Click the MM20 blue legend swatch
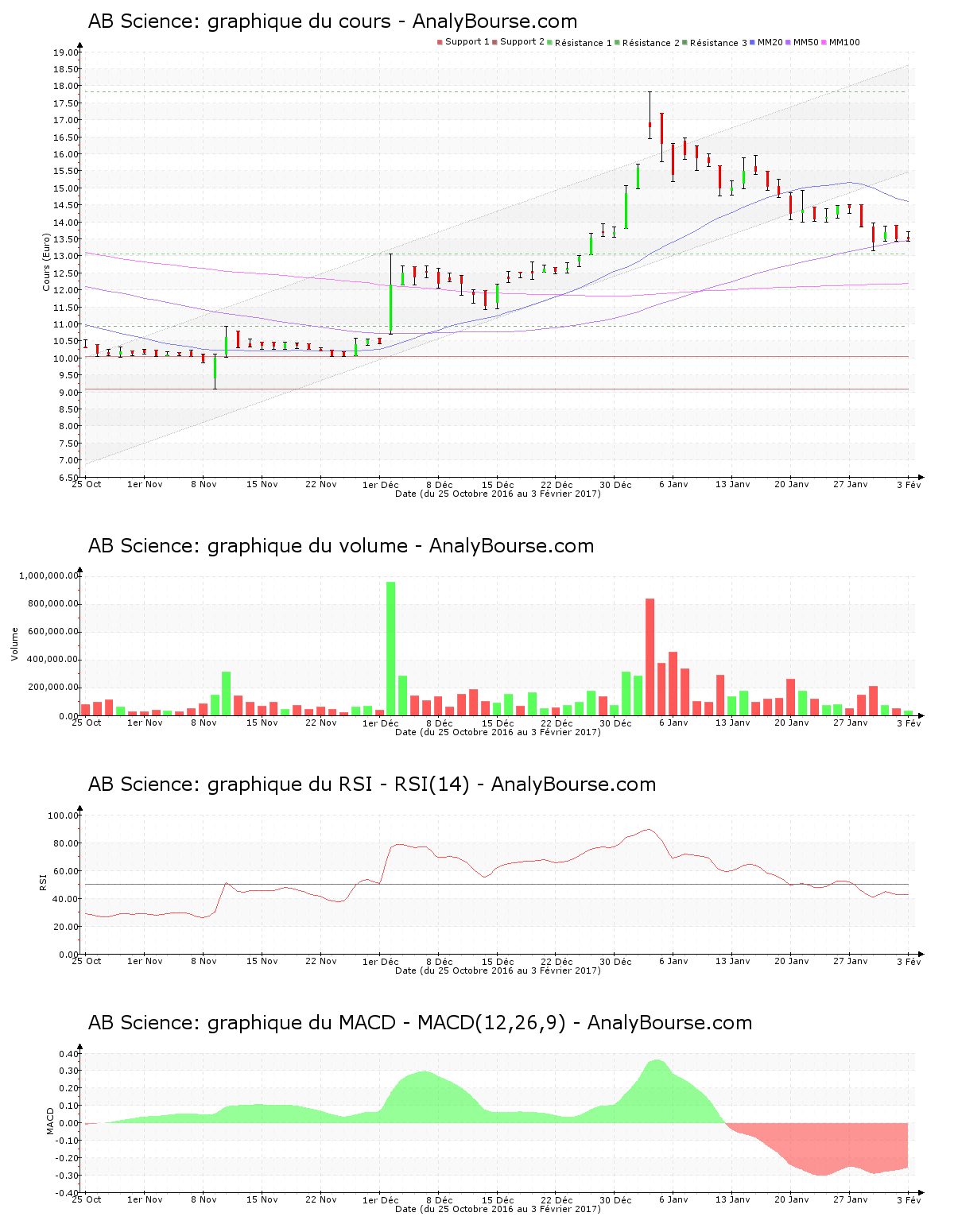The width and height of the screenshot is (954, 1232). [752, 42]
